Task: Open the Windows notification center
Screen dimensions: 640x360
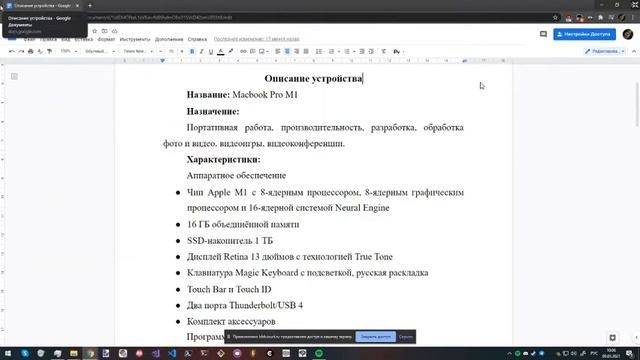Action: tap(630, 353)
